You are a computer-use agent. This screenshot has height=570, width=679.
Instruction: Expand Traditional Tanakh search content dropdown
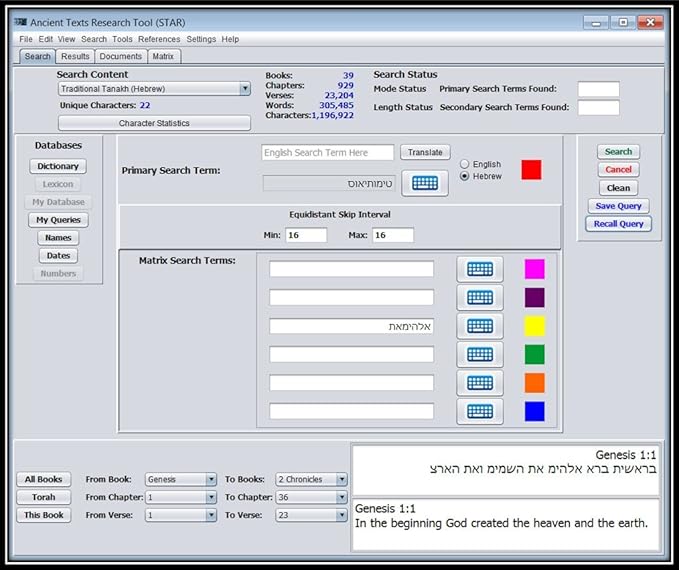click(x=245, y=89)
